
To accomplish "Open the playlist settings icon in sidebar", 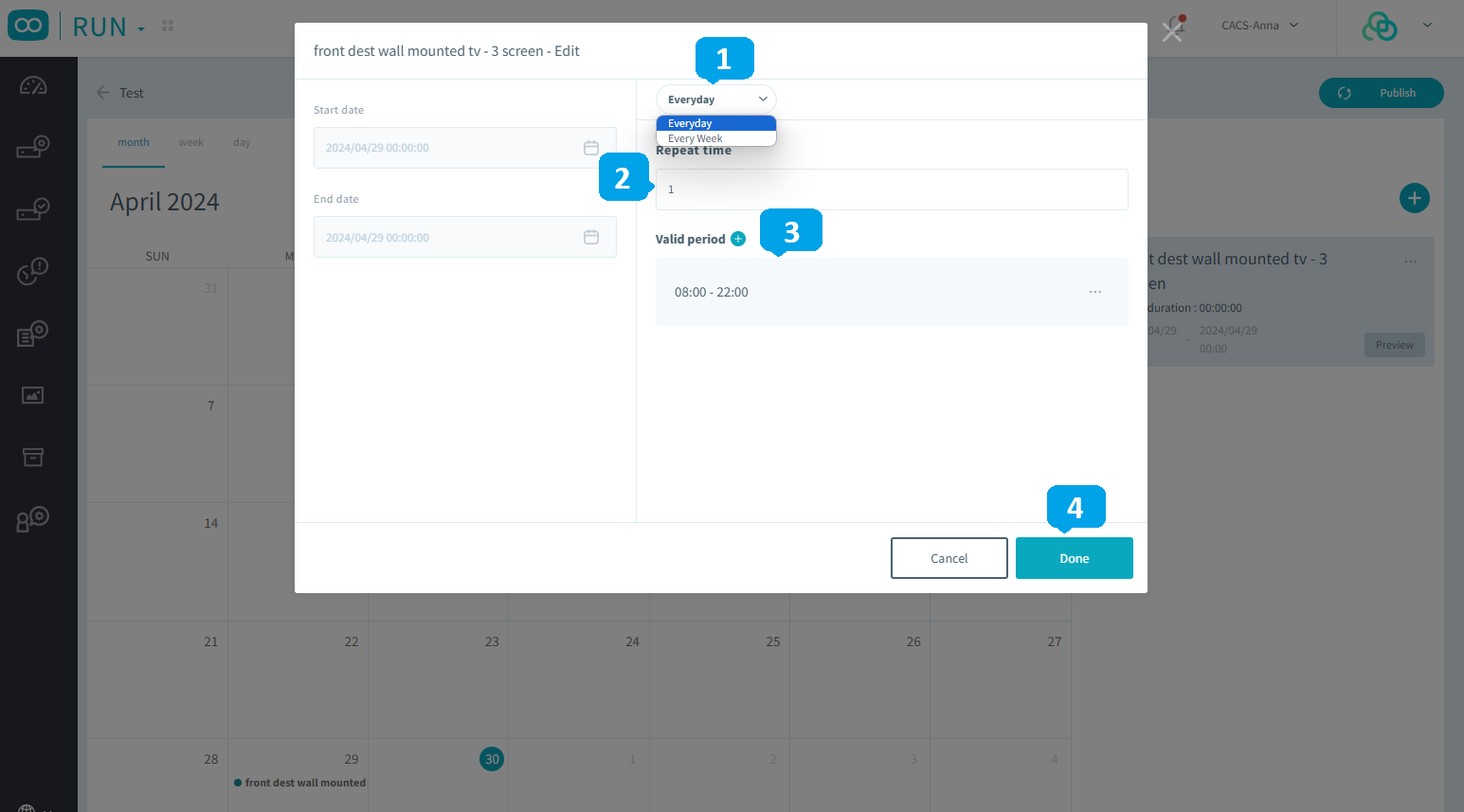I will click(x=33, y=334).
